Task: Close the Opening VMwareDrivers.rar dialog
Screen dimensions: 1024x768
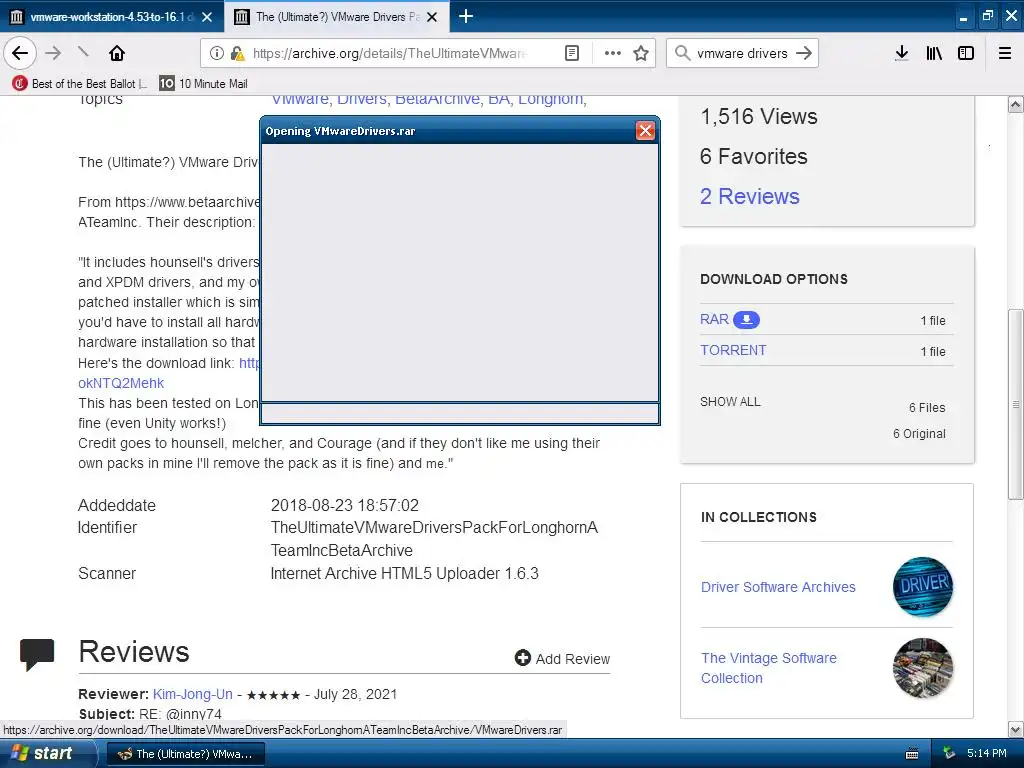Action: pos(645,131)
